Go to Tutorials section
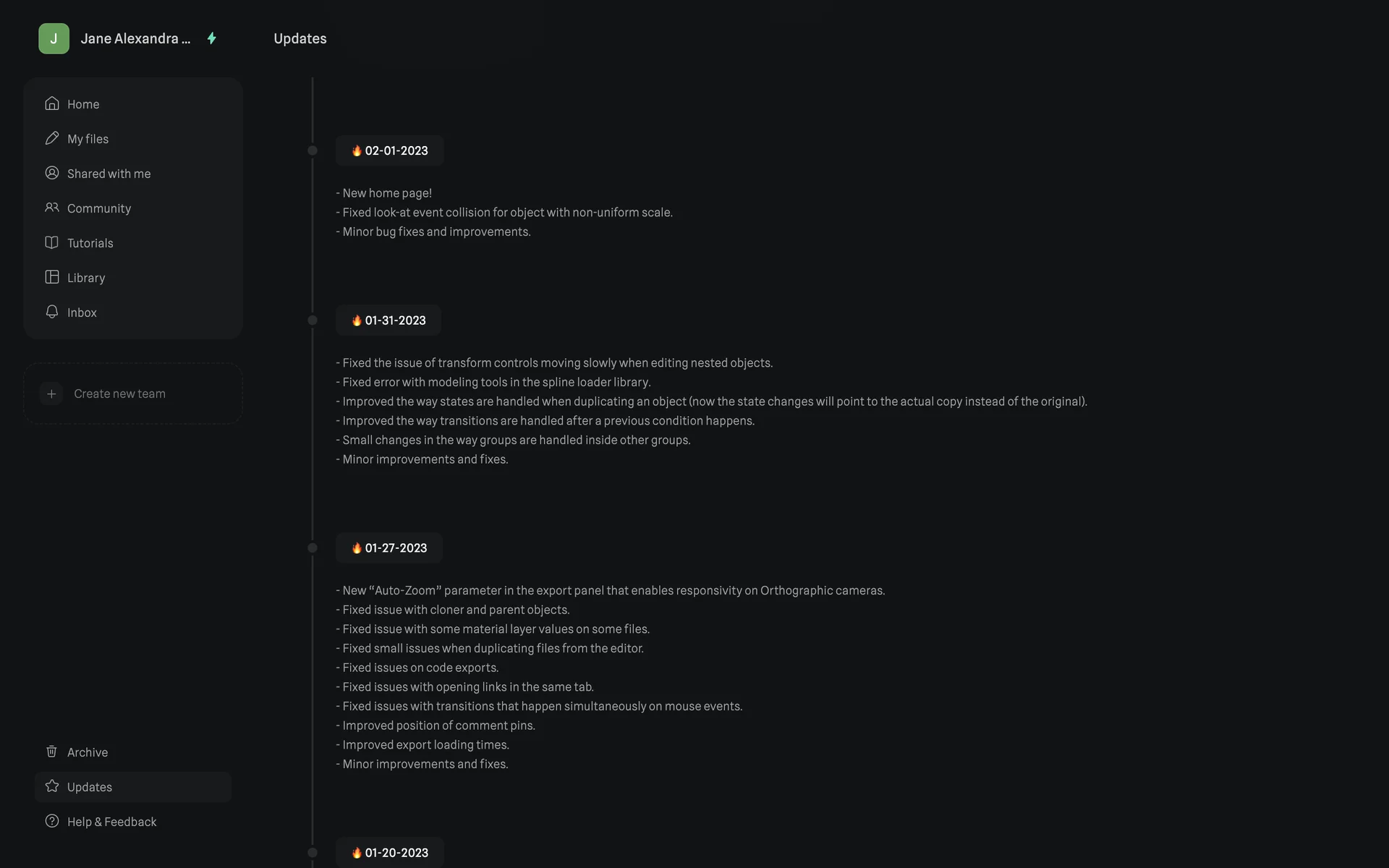Screen dimensions: 1389x868 coord(90,243)
